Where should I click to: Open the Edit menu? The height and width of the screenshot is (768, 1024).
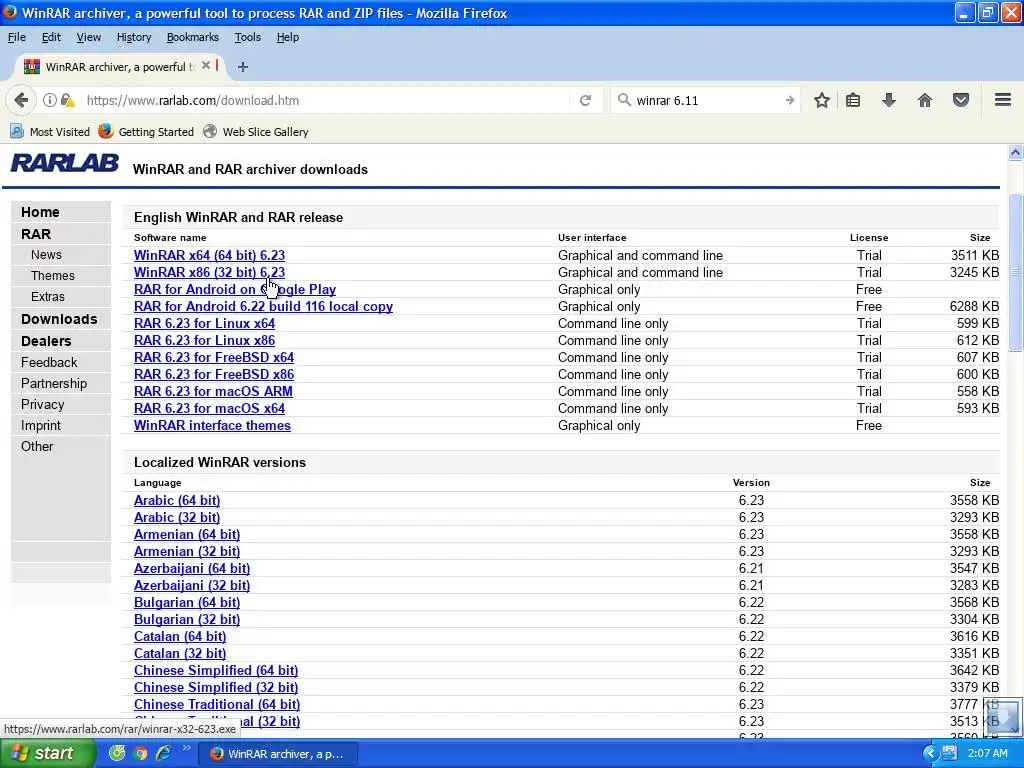(51, 37)
